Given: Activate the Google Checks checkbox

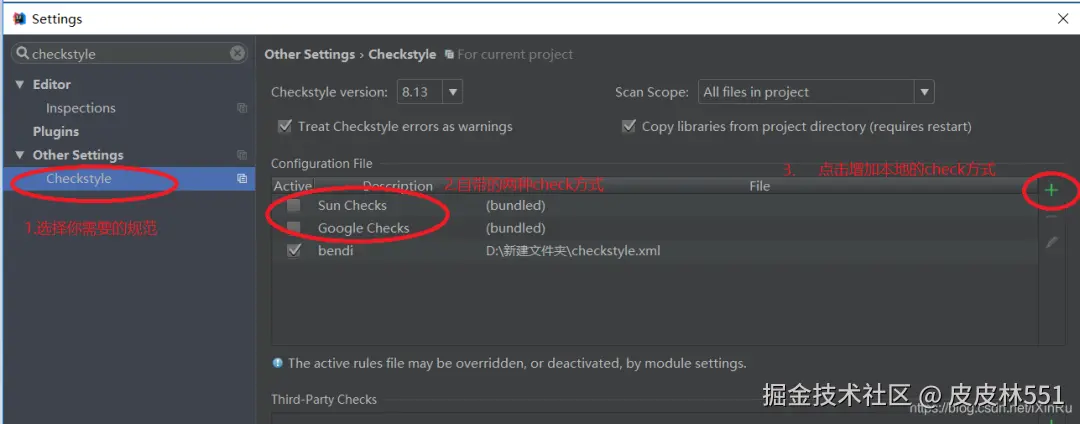Looking at the screenshot, I should 294,228.
